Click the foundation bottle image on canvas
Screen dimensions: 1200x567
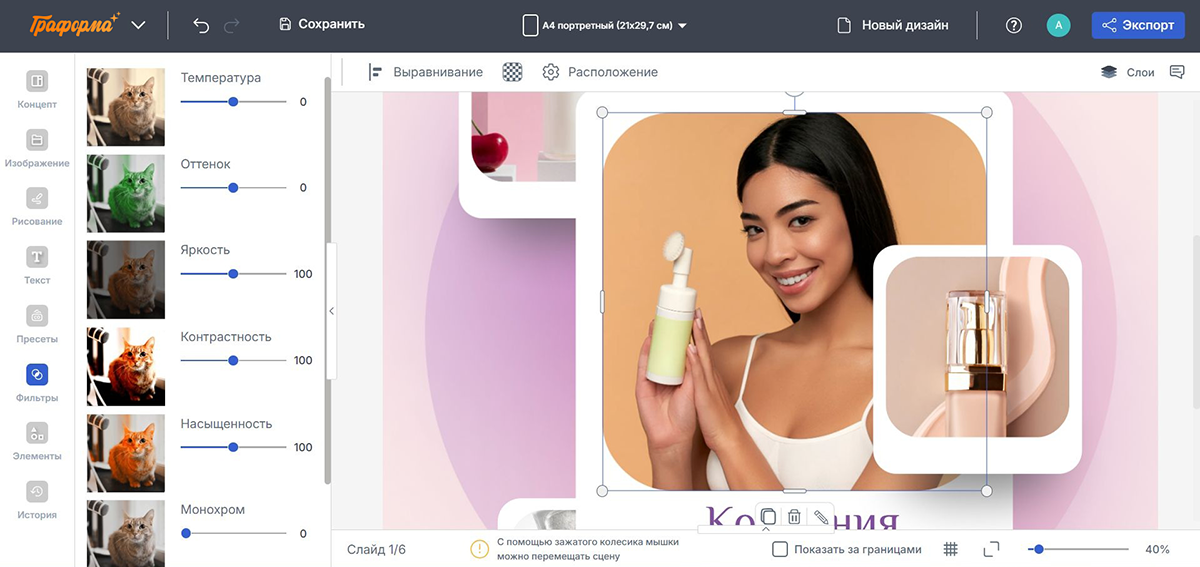977,347
